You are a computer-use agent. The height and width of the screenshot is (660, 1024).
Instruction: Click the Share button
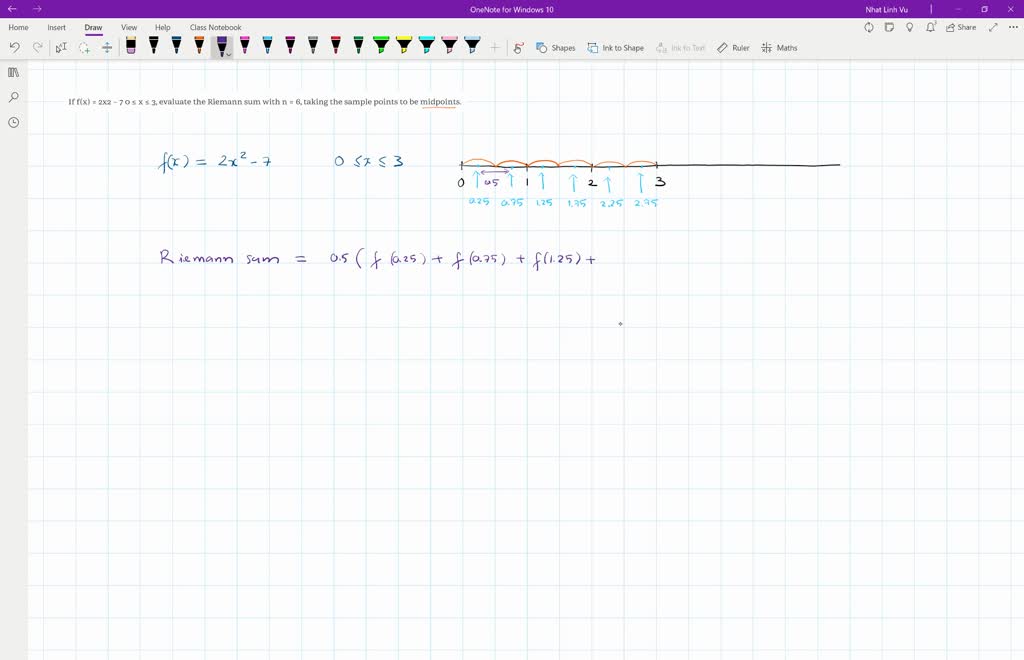click(x=960, y=27)
